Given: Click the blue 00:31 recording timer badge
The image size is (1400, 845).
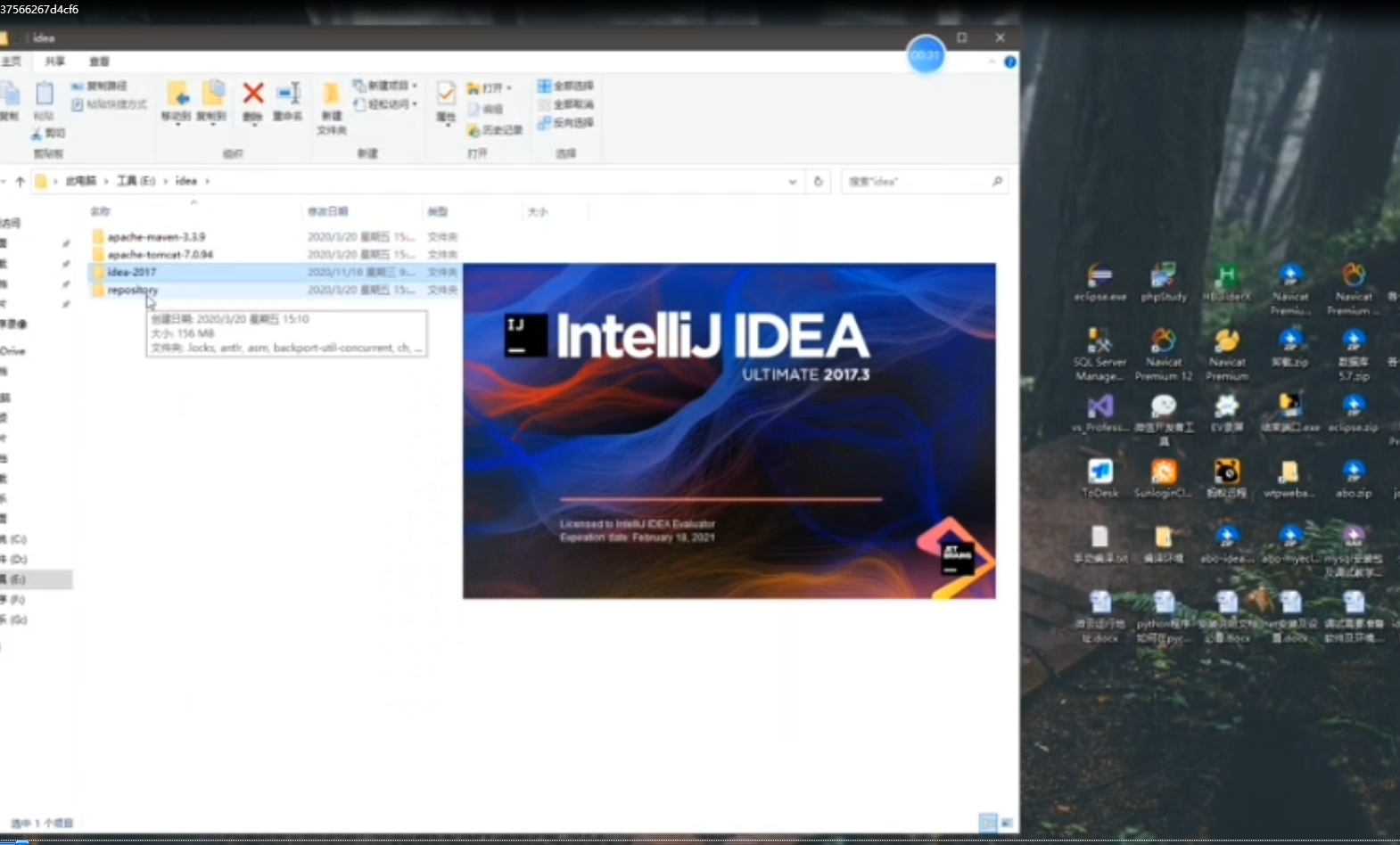Looking at the screenshot, I should tap(926, 55).
